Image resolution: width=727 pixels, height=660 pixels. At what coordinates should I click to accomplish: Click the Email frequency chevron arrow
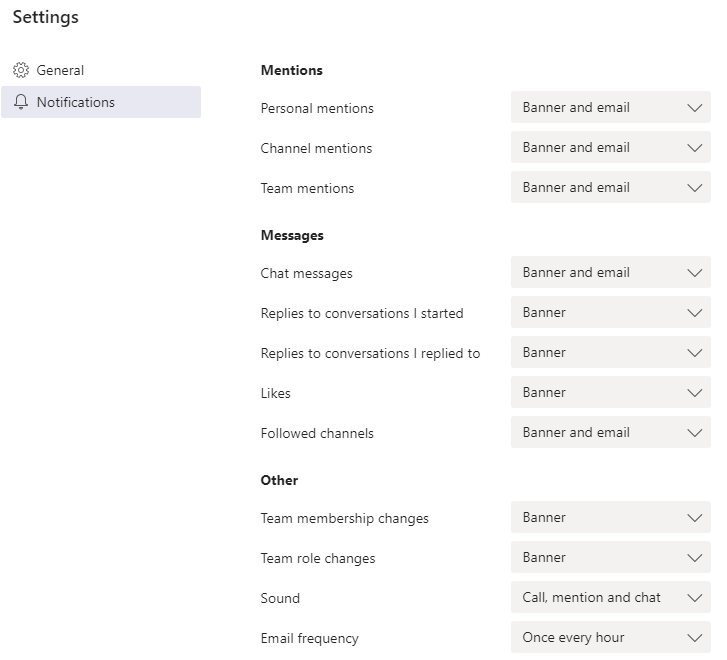[x=695, y=638]
